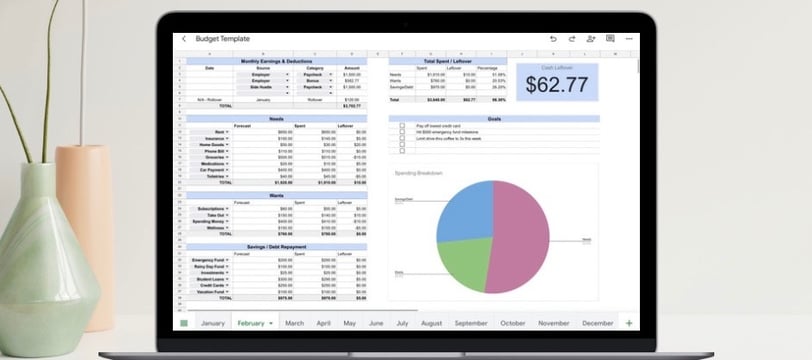Open the Emergency Fund category dropdown
This screenshot has width=812, height=360.
227,260
